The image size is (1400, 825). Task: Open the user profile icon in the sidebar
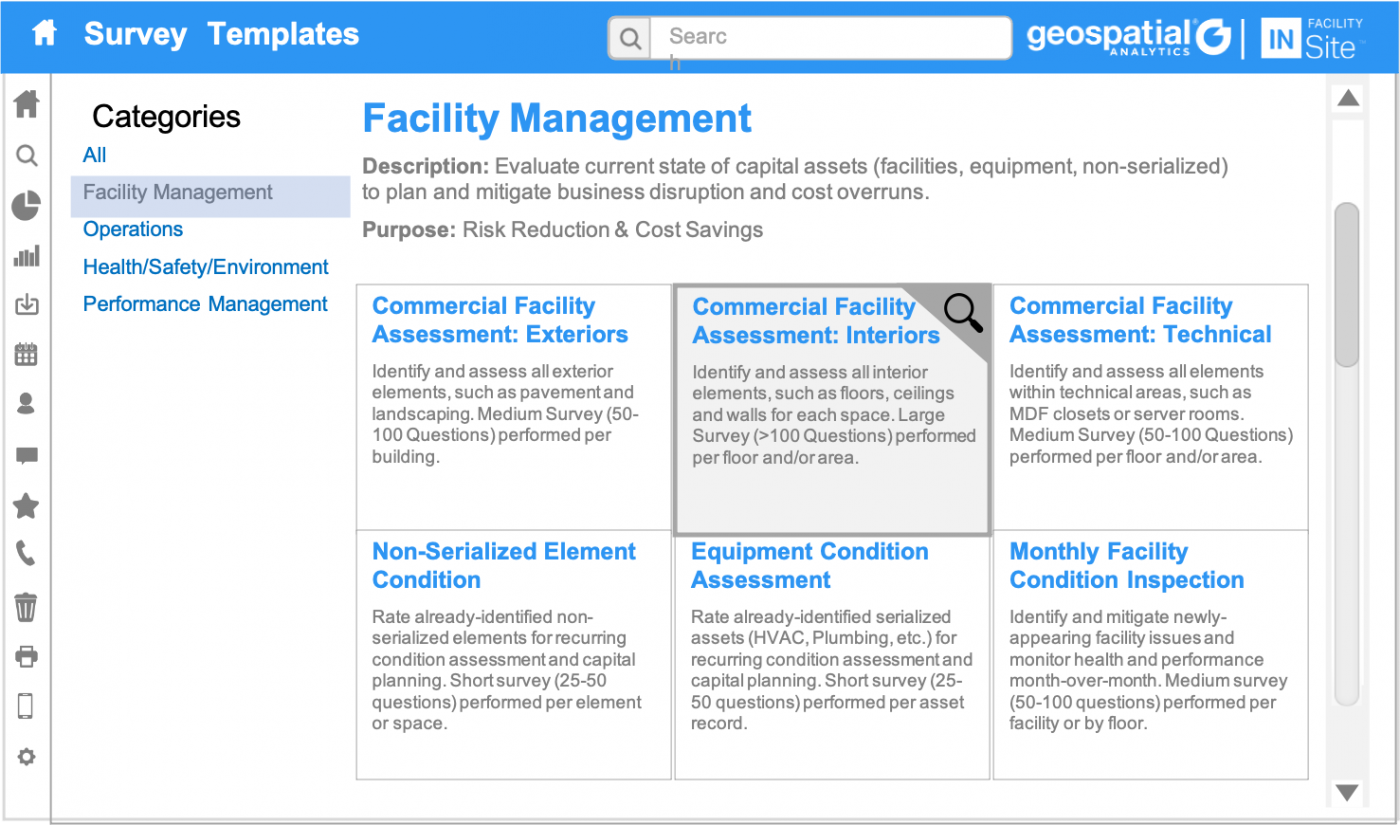26,404
